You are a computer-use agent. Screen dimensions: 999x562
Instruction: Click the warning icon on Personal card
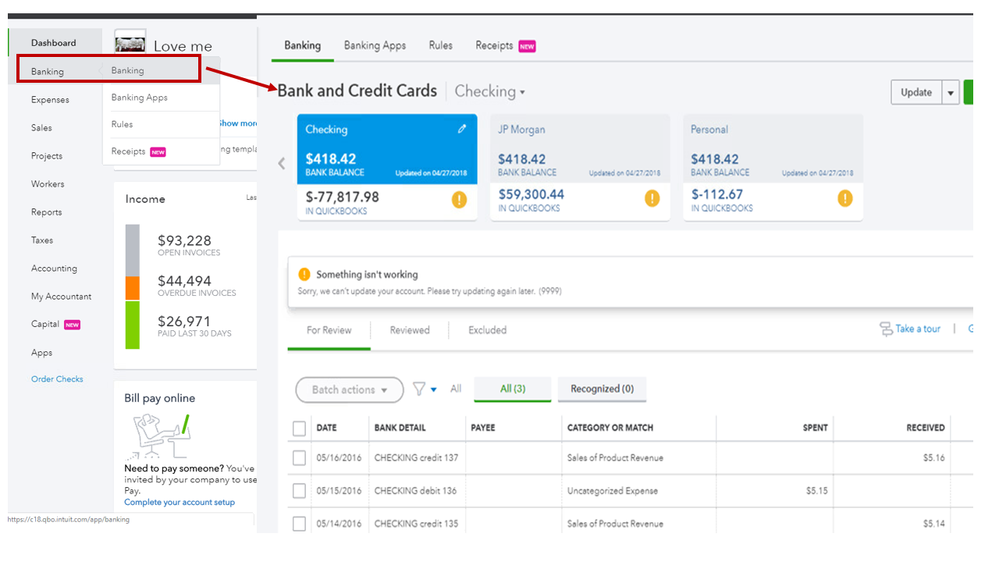point(845,198)
